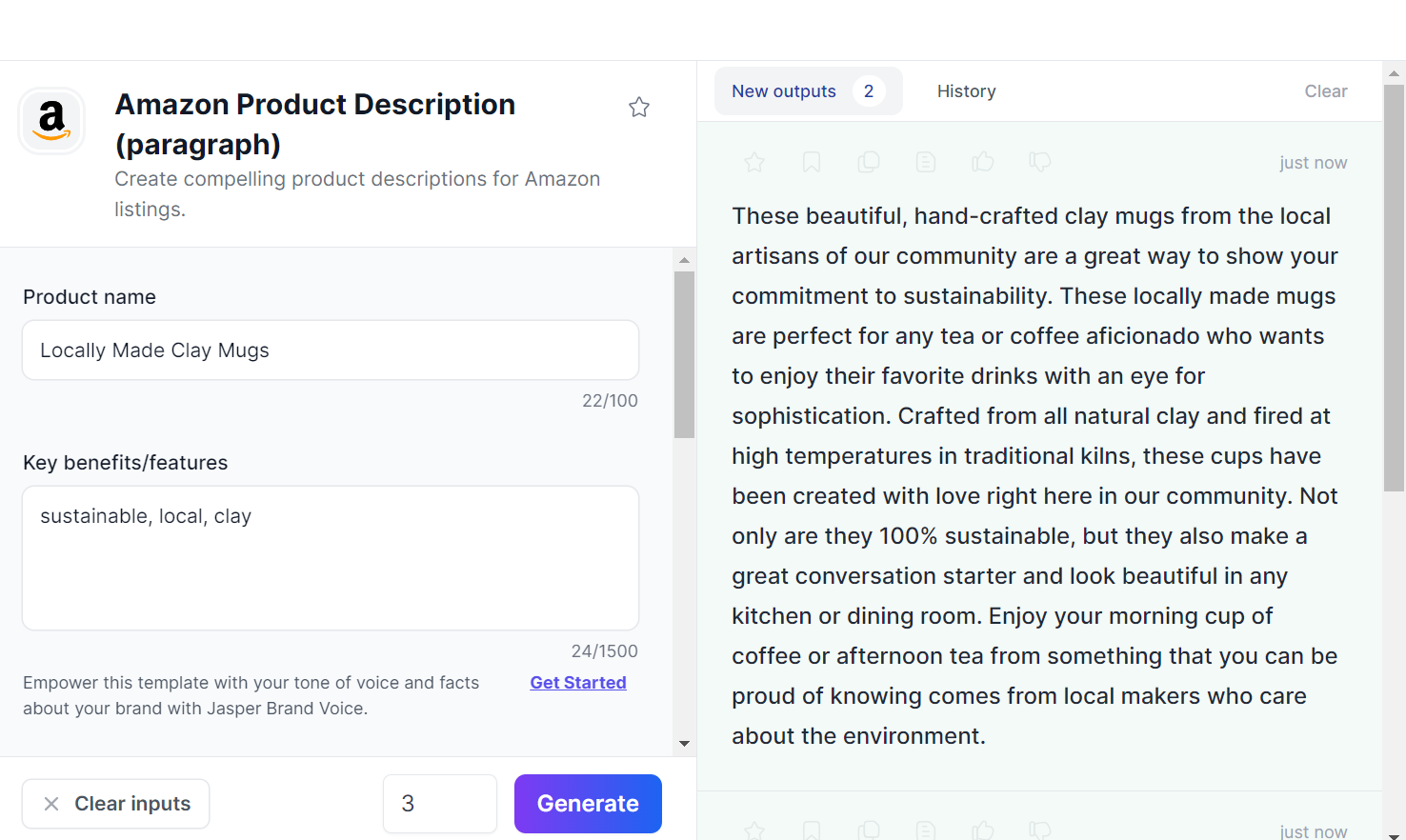
Task: Bookmark the first output
Action: 812,162
